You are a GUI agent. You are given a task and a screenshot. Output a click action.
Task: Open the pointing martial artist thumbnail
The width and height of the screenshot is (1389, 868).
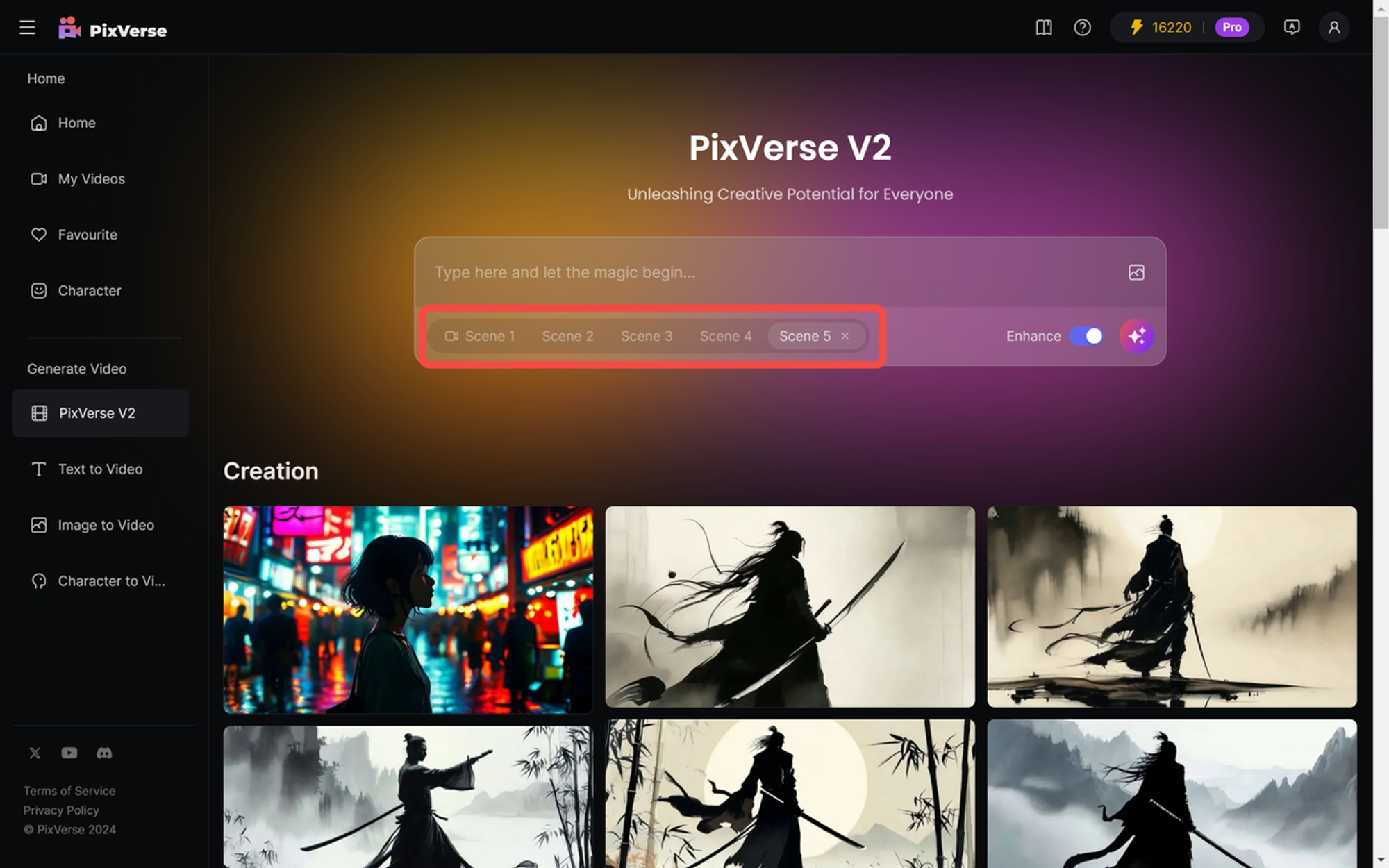[408, 796]
